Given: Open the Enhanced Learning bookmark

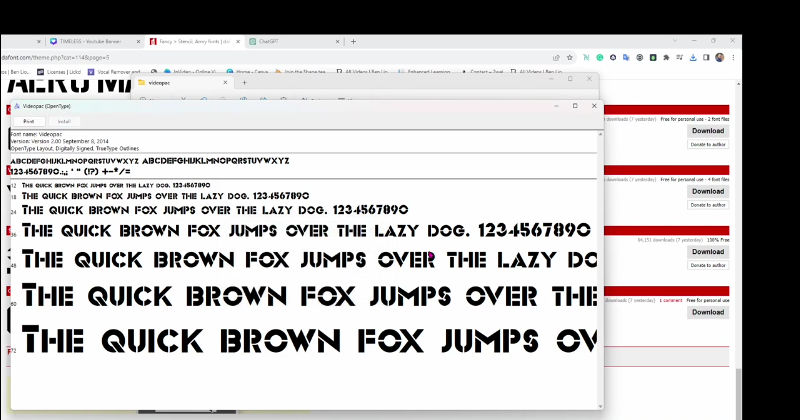Looking at the screenshot, I should [424, 72].
